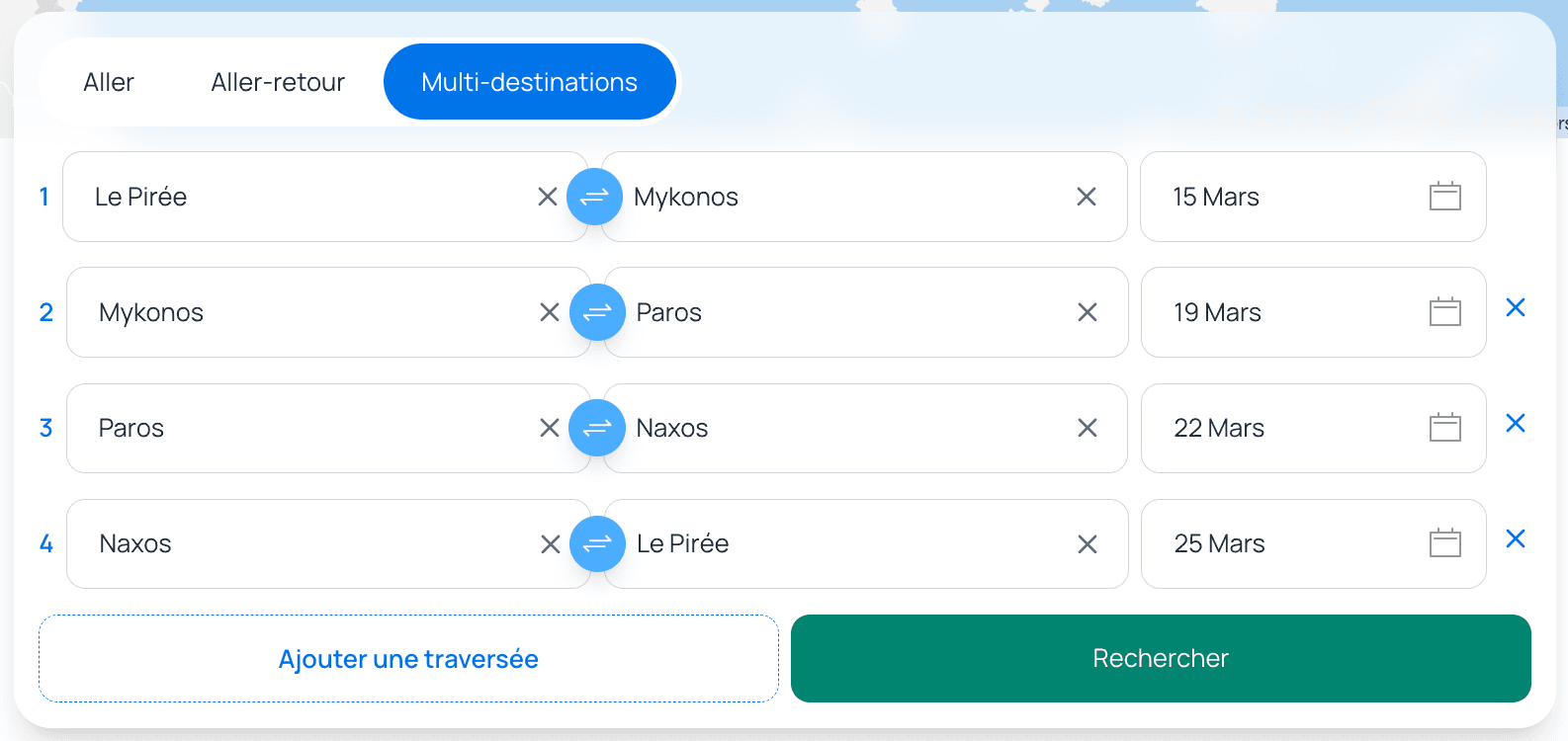The image size is (1568, 741).
Task: Clear Paros departure in crossing 3
Action: (550, 428)
